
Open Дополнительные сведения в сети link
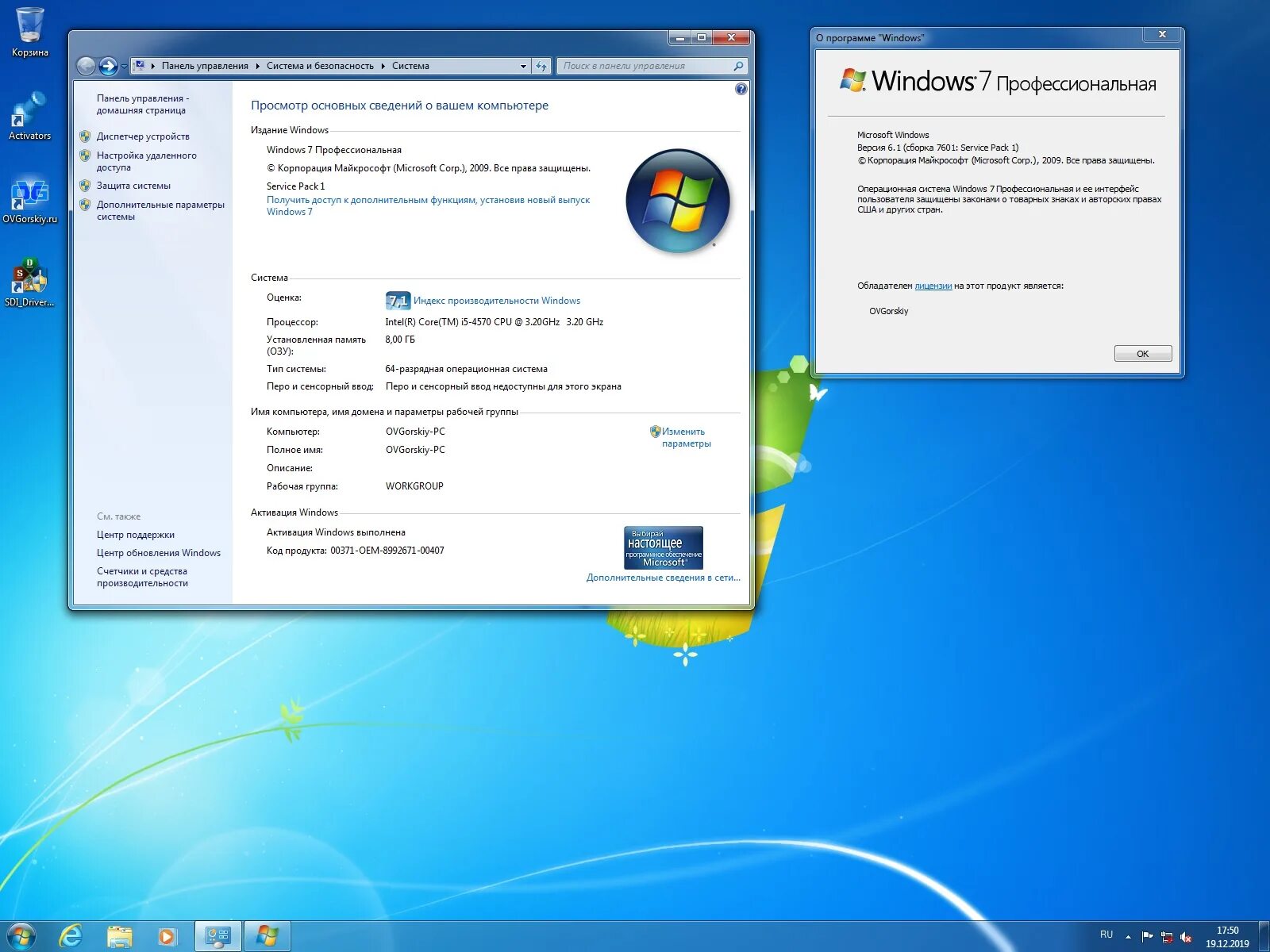tap(663, 578)
